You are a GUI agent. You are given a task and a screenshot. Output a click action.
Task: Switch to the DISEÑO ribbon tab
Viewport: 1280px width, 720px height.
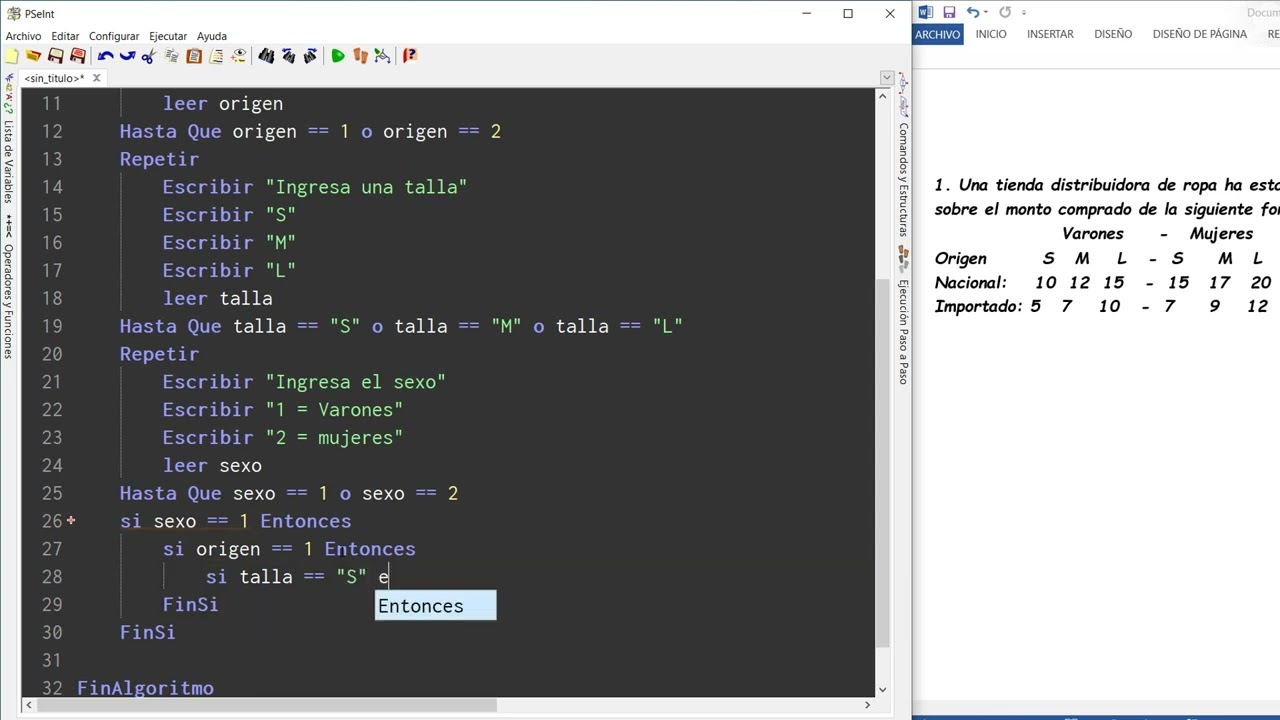[1113, 34]
